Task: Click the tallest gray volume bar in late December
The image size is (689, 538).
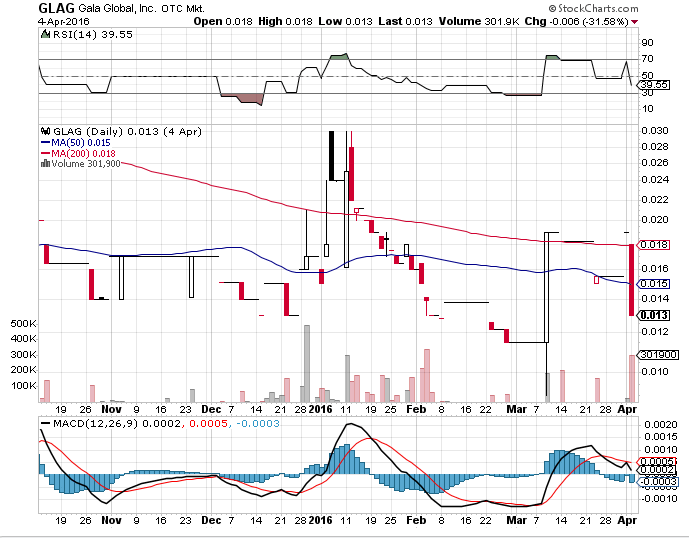Action: pos(307,364)
